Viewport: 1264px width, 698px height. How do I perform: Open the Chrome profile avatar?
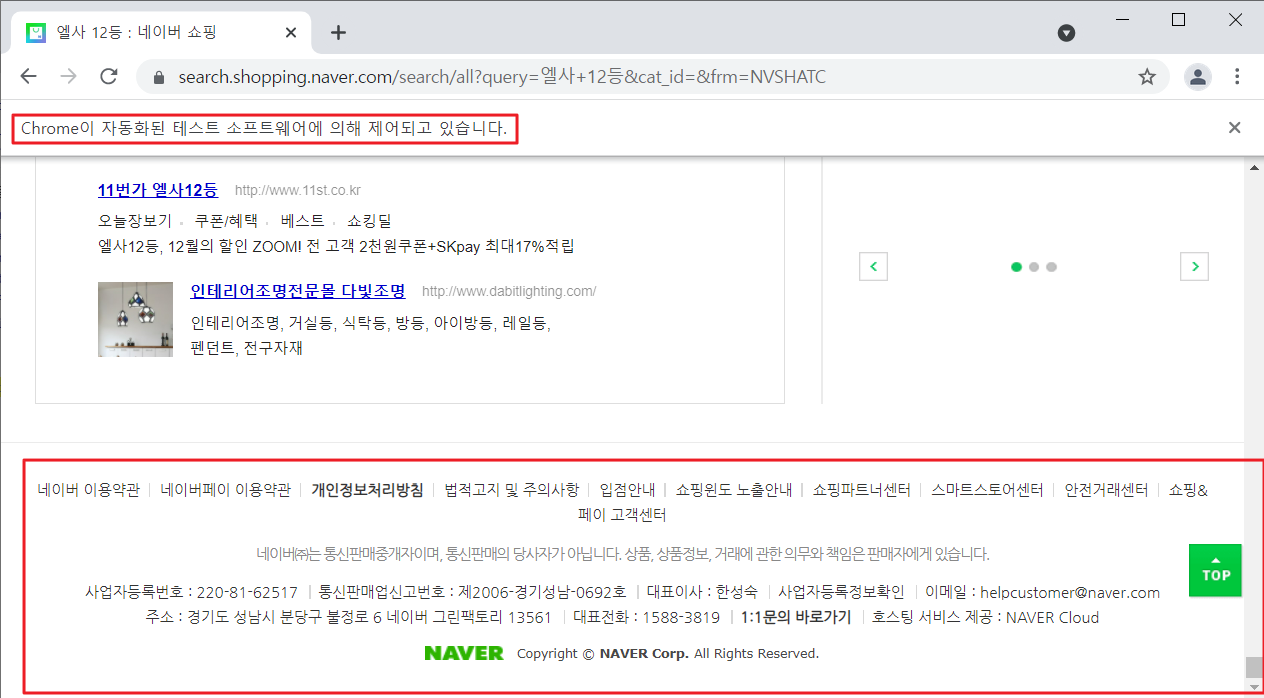(1197, 77)
